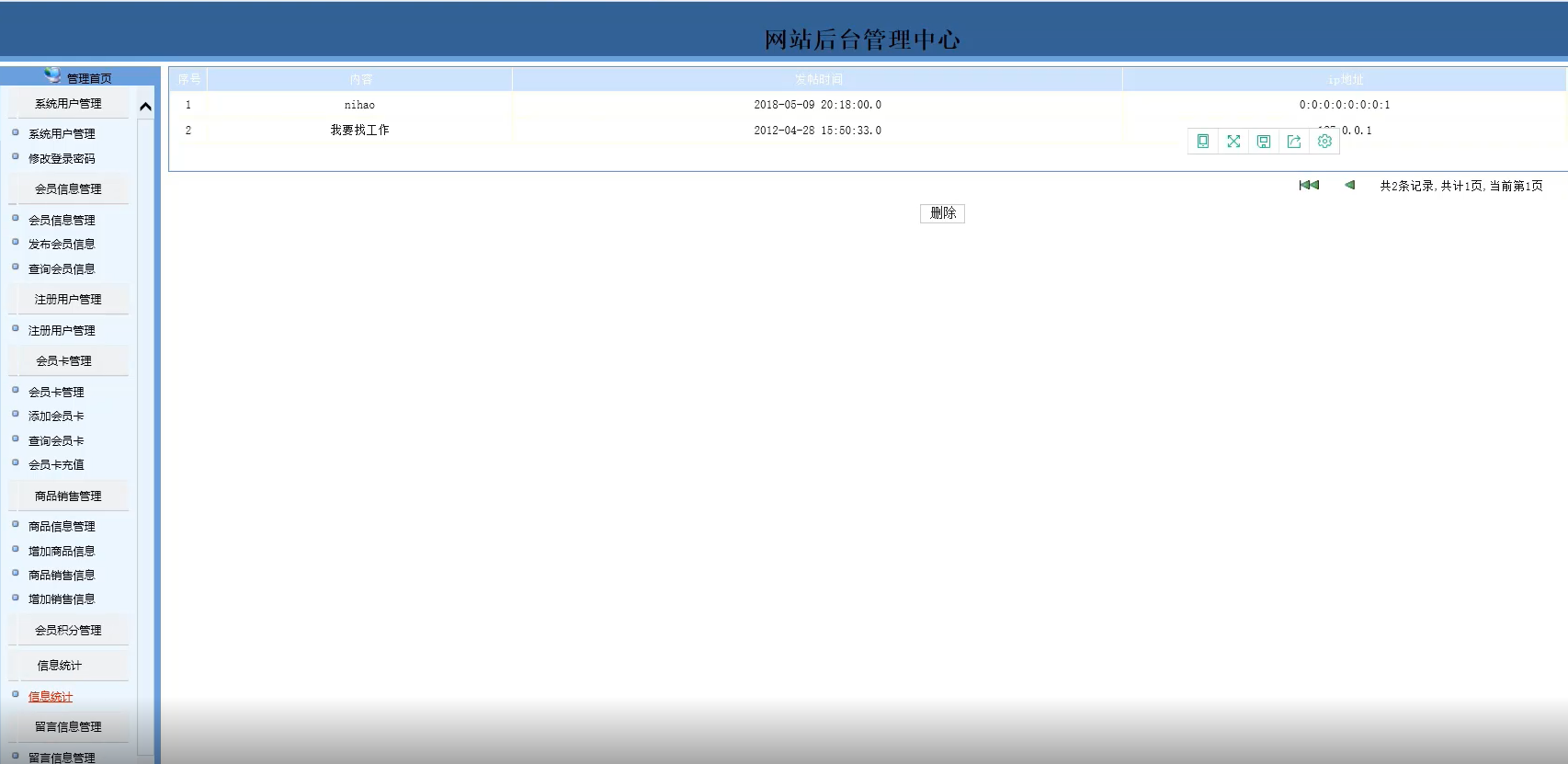1568x764 pixels.
Task: Click the 管理首页 home icon
Action: pos(52,75)
